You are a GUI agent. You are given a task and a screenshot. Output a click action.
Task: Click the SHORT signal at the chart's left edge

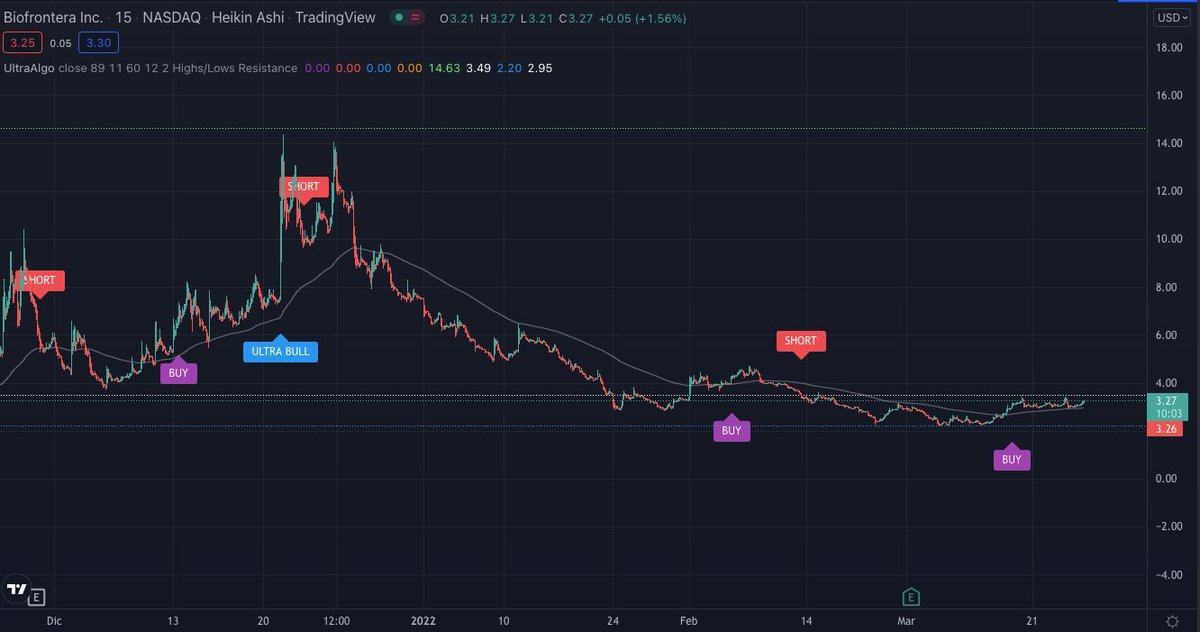click(41, 282)
